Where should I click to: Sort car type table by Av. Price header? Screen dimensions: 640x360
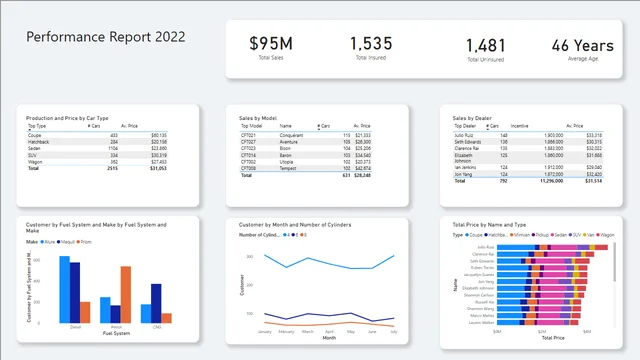(x=129, y=126)
